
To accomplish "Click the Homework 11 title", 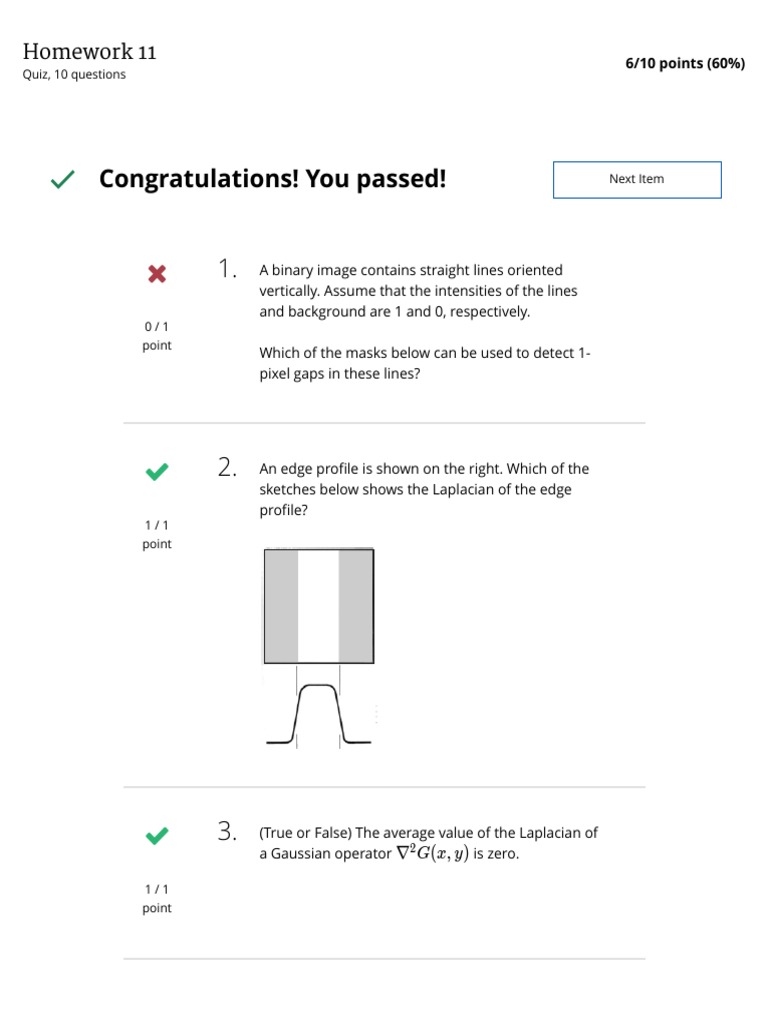I will (89, 52).
